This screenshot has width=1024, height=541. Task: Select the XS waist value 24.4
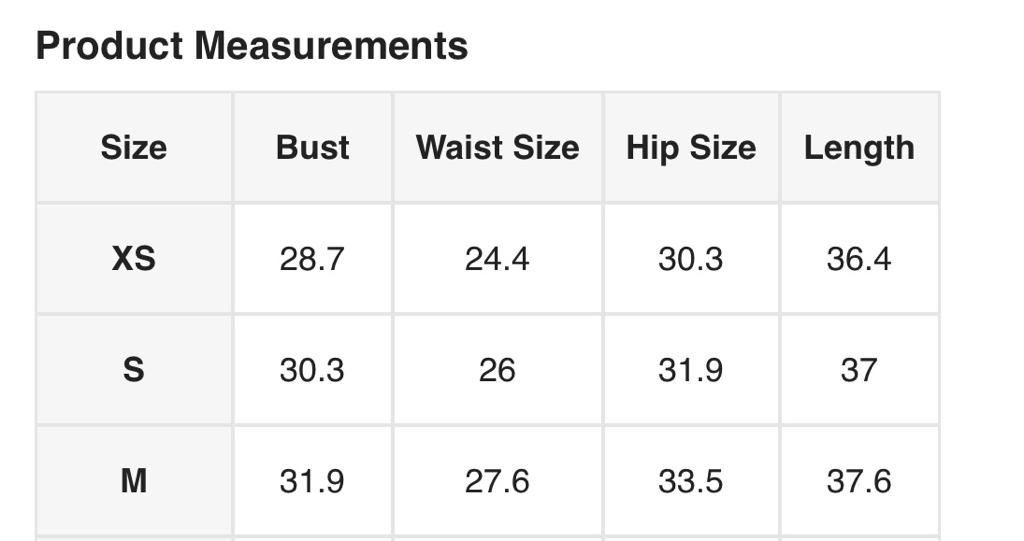(x=497, y=259)
